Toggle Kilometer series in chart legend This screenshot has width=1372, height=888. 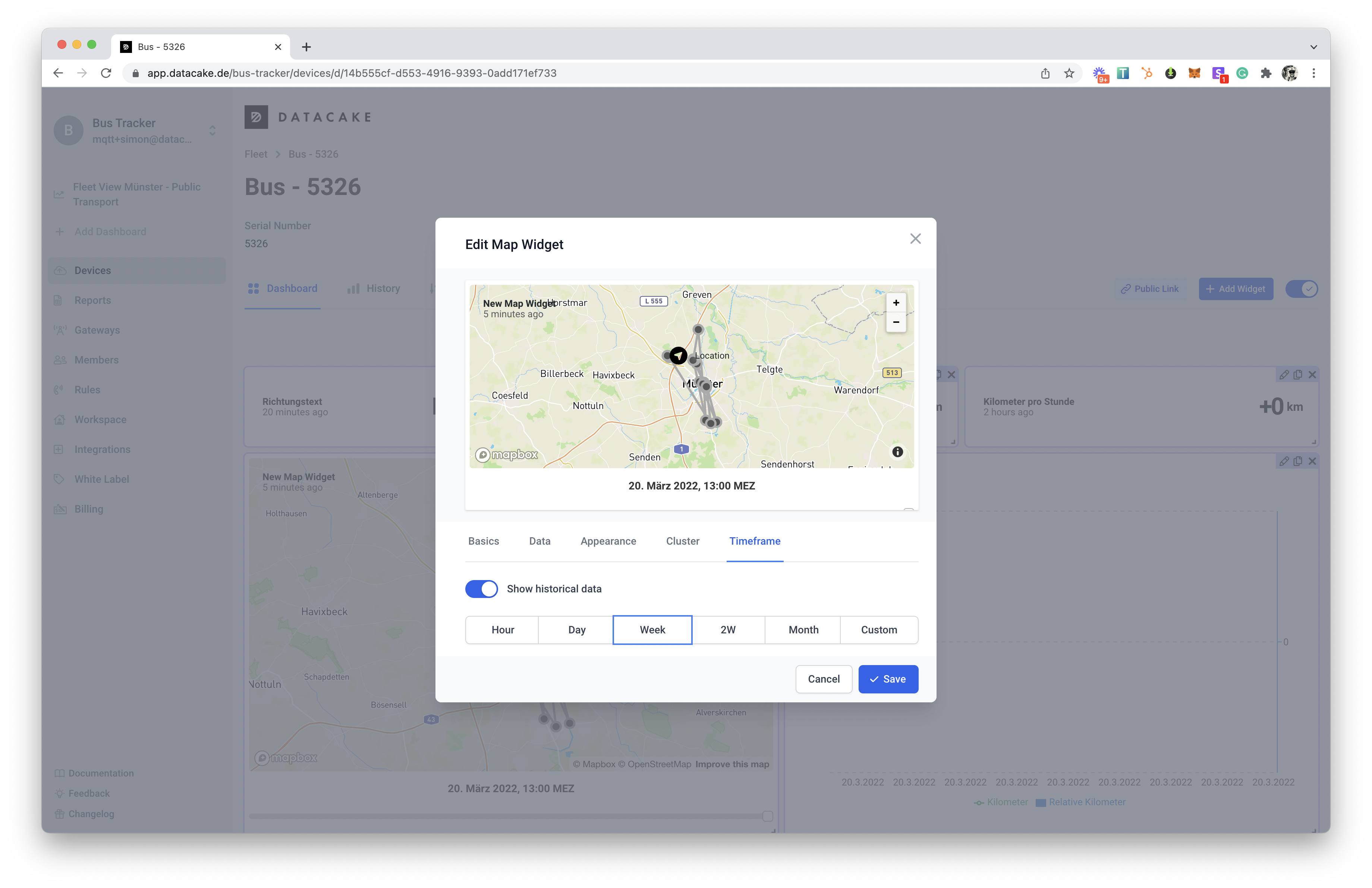pos(1000,802)
